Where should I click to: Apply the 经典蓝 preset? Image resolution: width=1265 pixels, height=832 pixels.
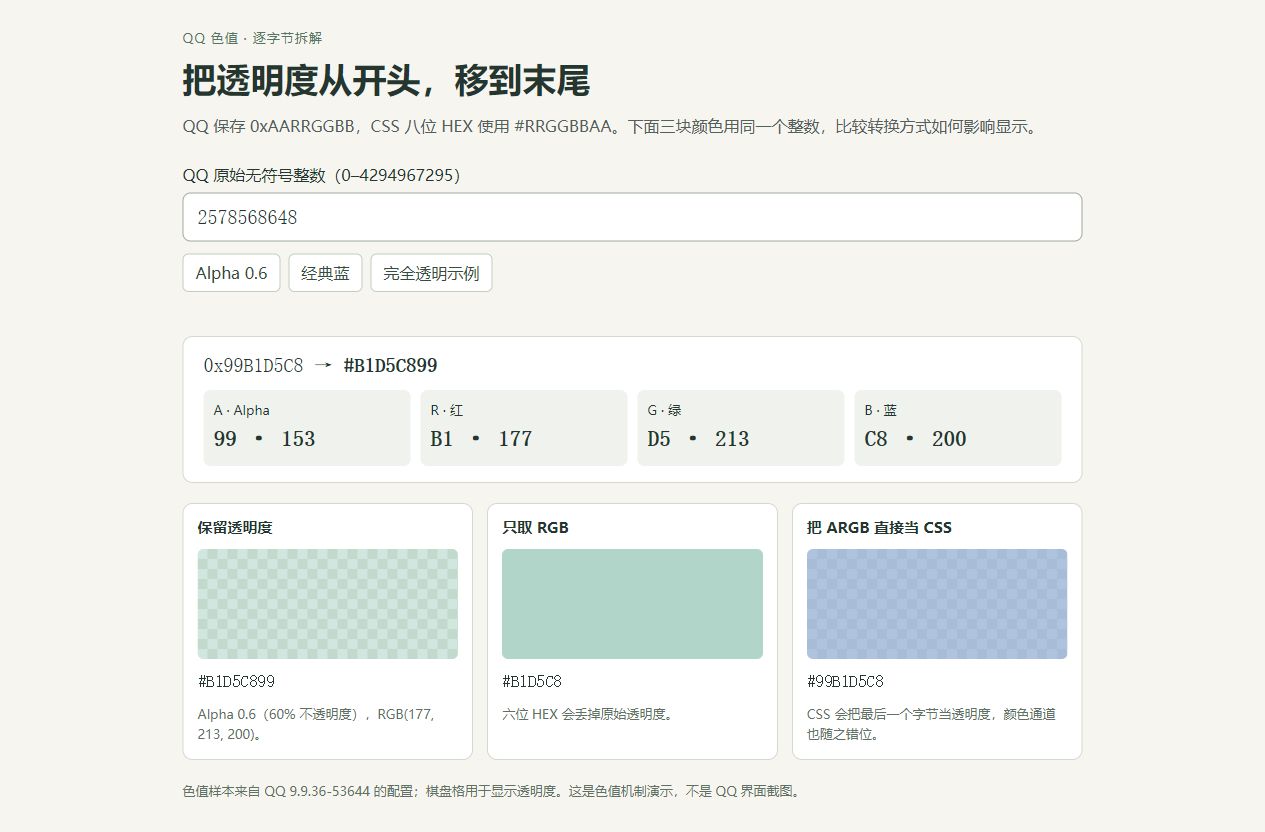coord(325,273)
